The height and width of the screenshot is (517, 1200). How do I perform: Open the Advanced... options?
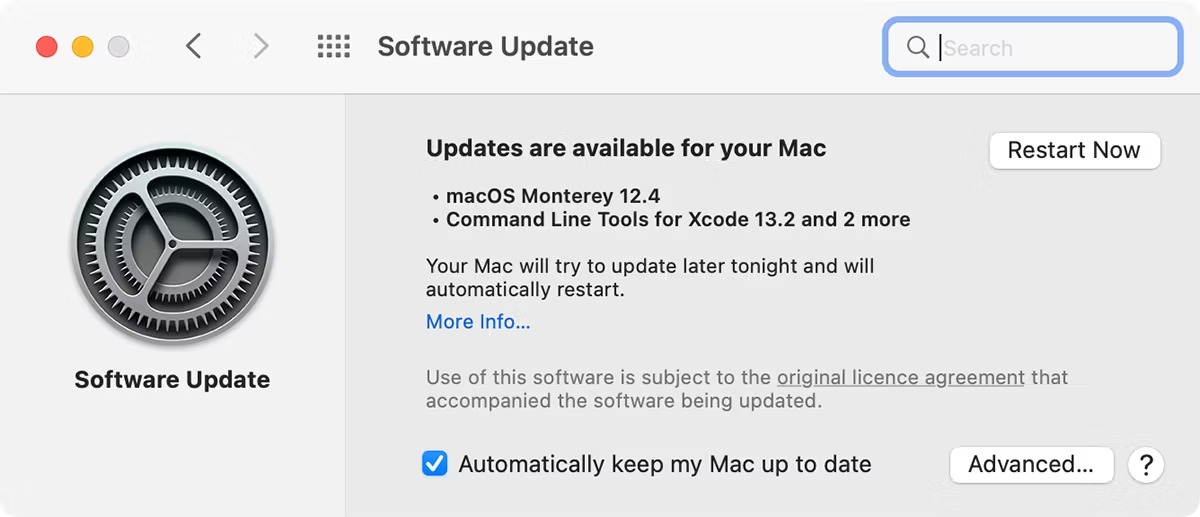coord(1031,464)
